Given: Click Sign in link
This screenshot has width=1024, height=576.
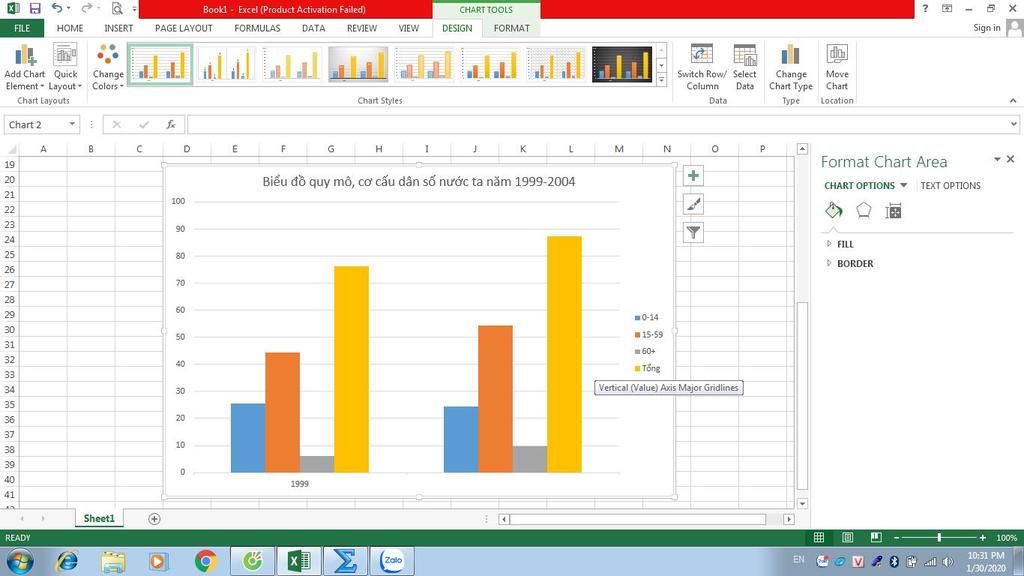Looking at the screenshot, I should [986, 27].
